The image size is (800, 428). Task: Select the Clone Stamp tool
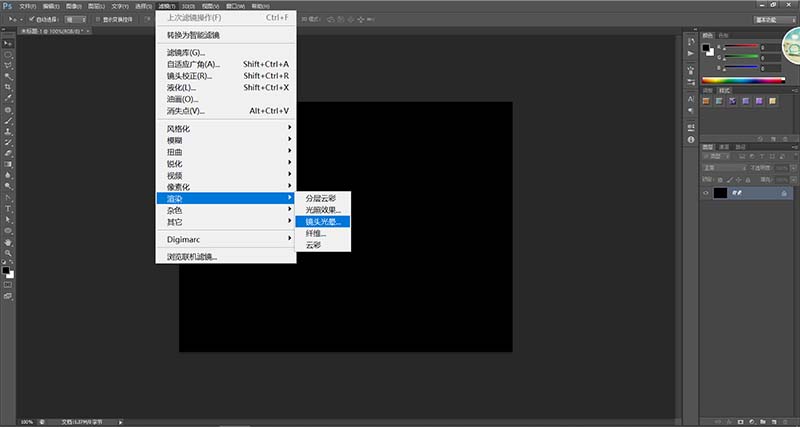[8, 132]
